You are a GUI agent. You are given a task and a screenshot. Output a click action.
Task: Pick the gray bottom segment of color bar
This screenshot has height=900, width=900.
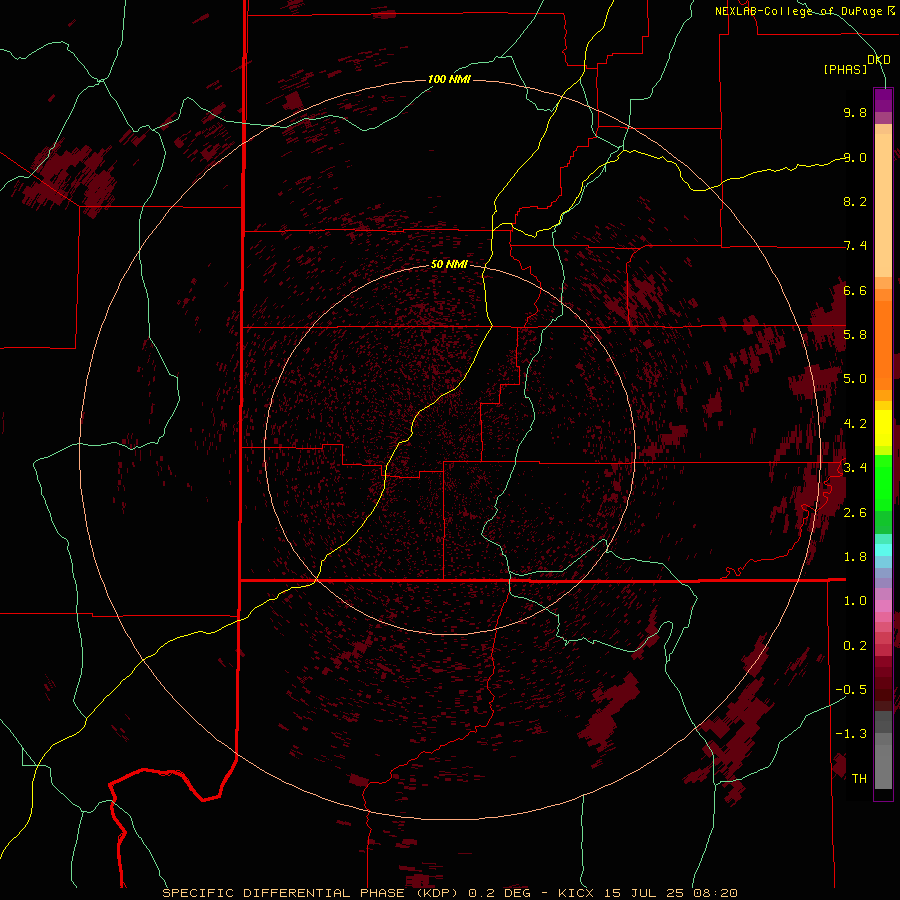point(883,766)
